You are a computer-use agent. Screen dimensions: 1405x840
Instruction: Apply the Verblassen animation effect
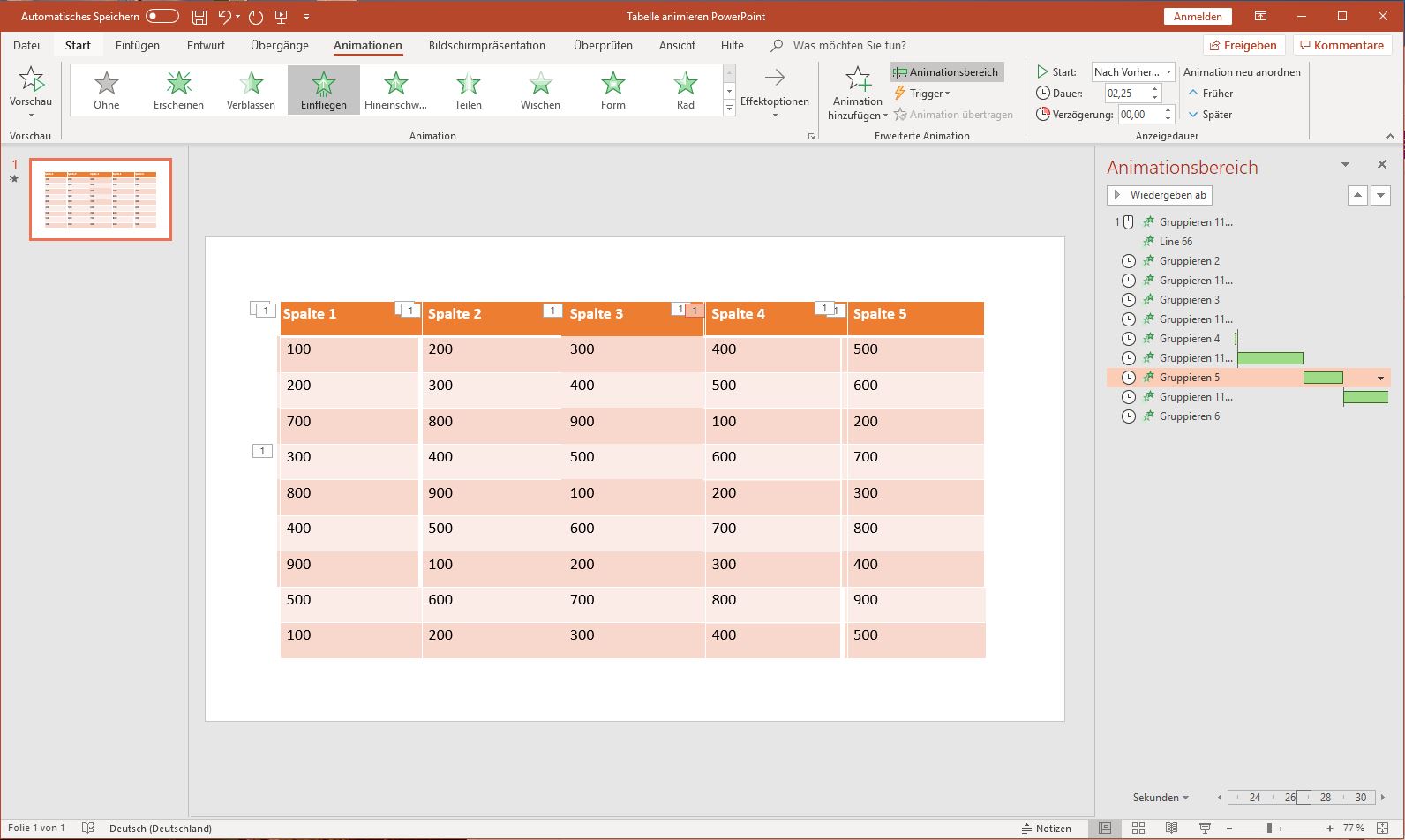[251, 90]
